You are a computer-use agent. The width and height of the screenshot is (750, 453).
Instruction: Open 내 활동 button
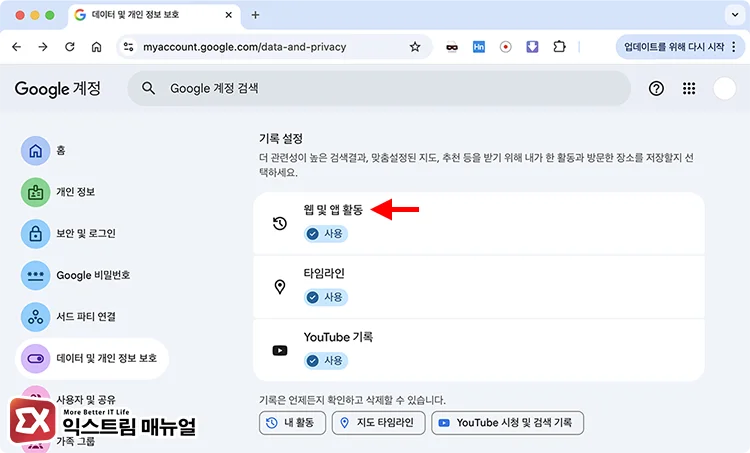point(292,423)
